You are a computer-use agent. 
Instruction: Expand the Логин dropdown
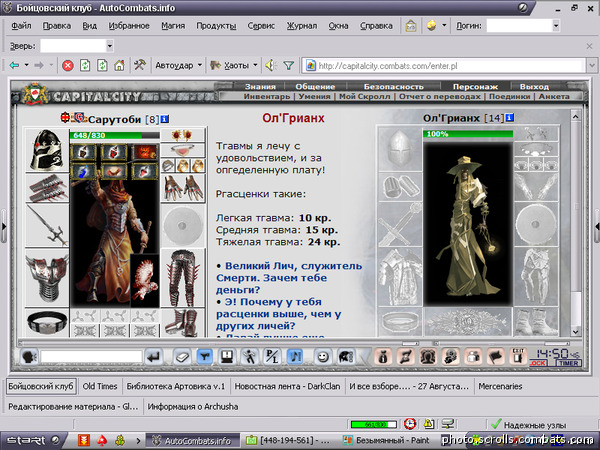point(556,26)
